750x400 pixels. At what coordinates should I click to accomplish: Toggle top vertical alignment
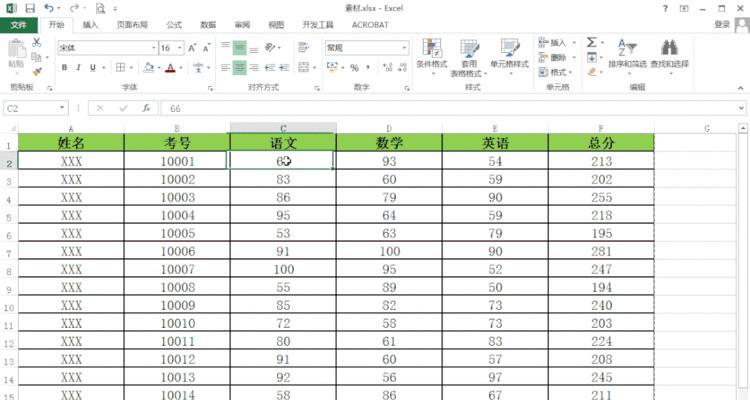tap(225, 47)
